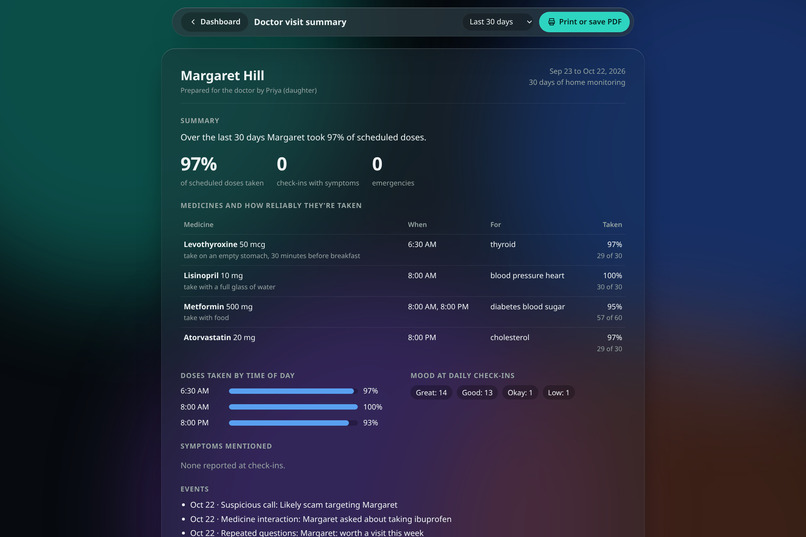806x537 pixels.
Task: Click '8:00 AM, 8:00 PM' for Metformin
Action: (438, 307)
